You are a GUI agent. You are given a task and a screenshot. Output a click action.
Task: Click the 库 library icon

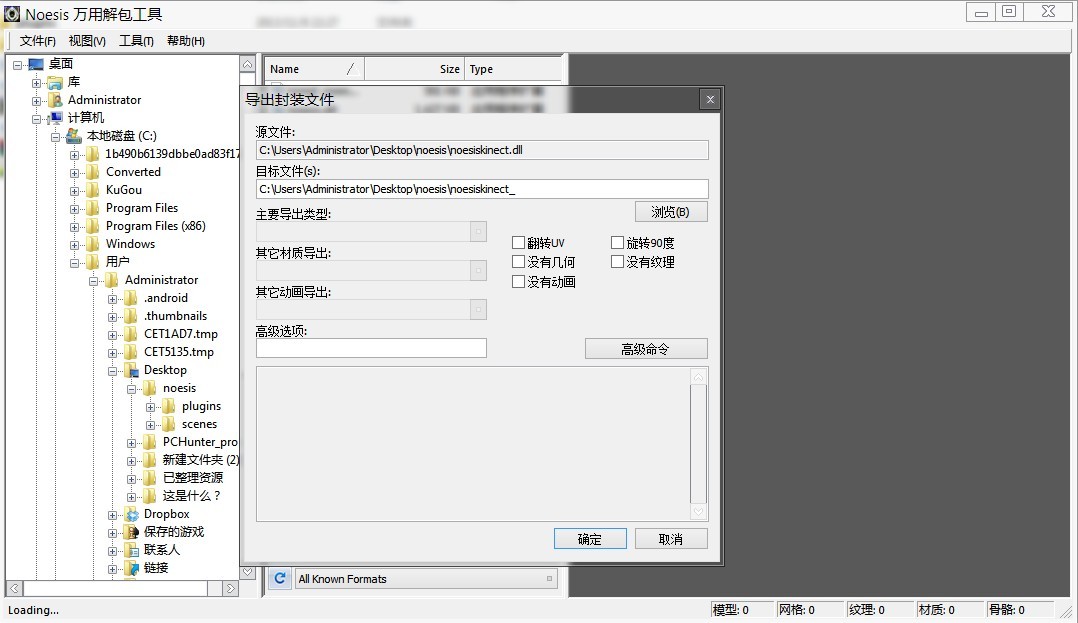[55, 83]
